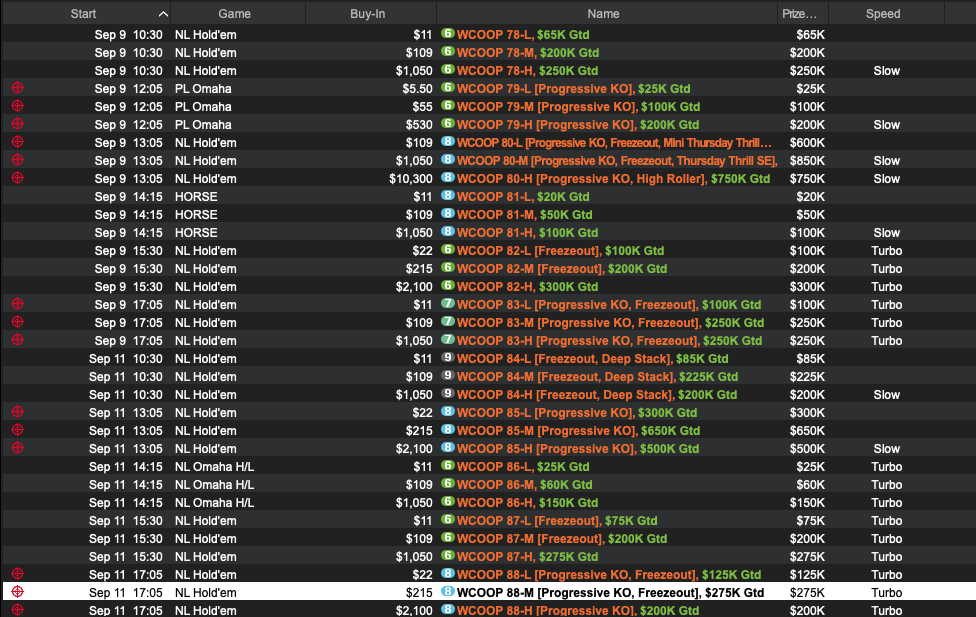This screenshot has height=617, width=976.
Task: Click the $150K prize cell
Action: [x=807, y=503]
